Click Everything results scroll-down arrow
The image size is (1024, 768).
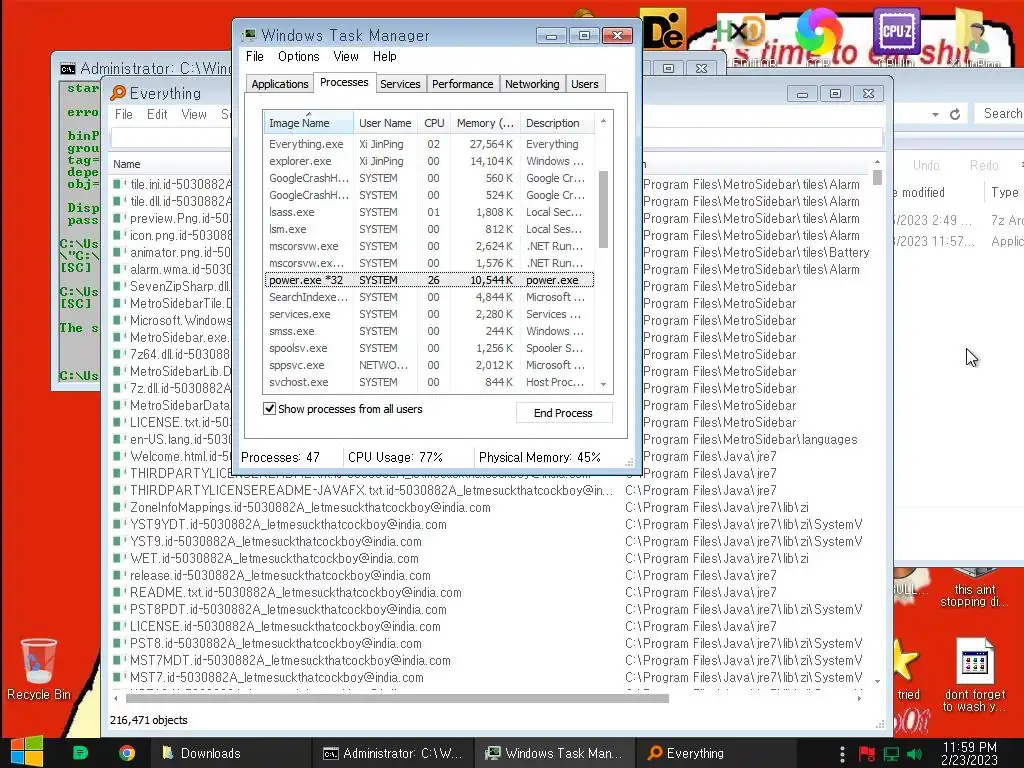(877, 681)
